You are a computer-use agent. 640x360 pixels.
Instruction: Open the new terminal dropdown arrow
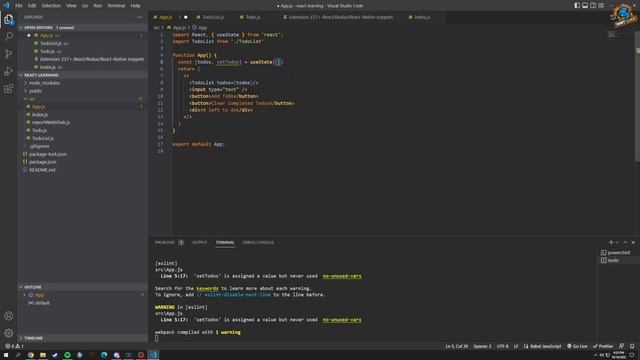pyautogui.click(x=617, y=242)
